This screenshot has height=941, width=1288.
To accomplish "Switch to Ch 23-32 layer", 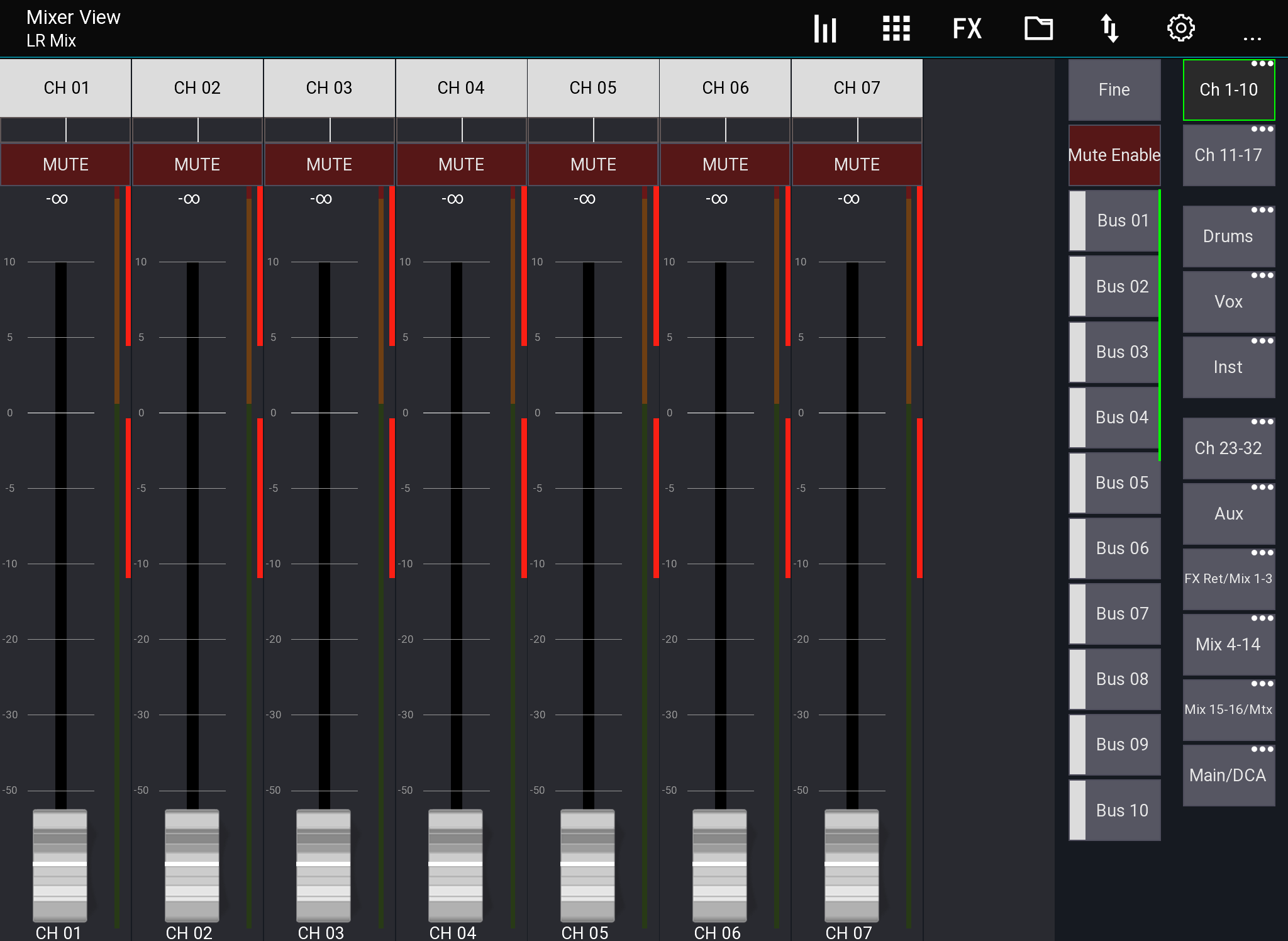I will click(1229, 448).
